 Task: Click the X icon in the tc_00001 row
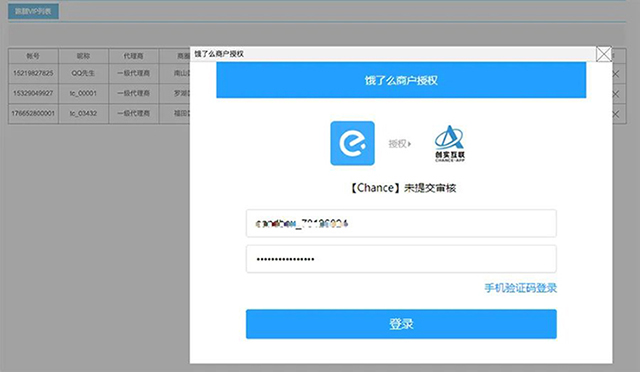(616, 94)
